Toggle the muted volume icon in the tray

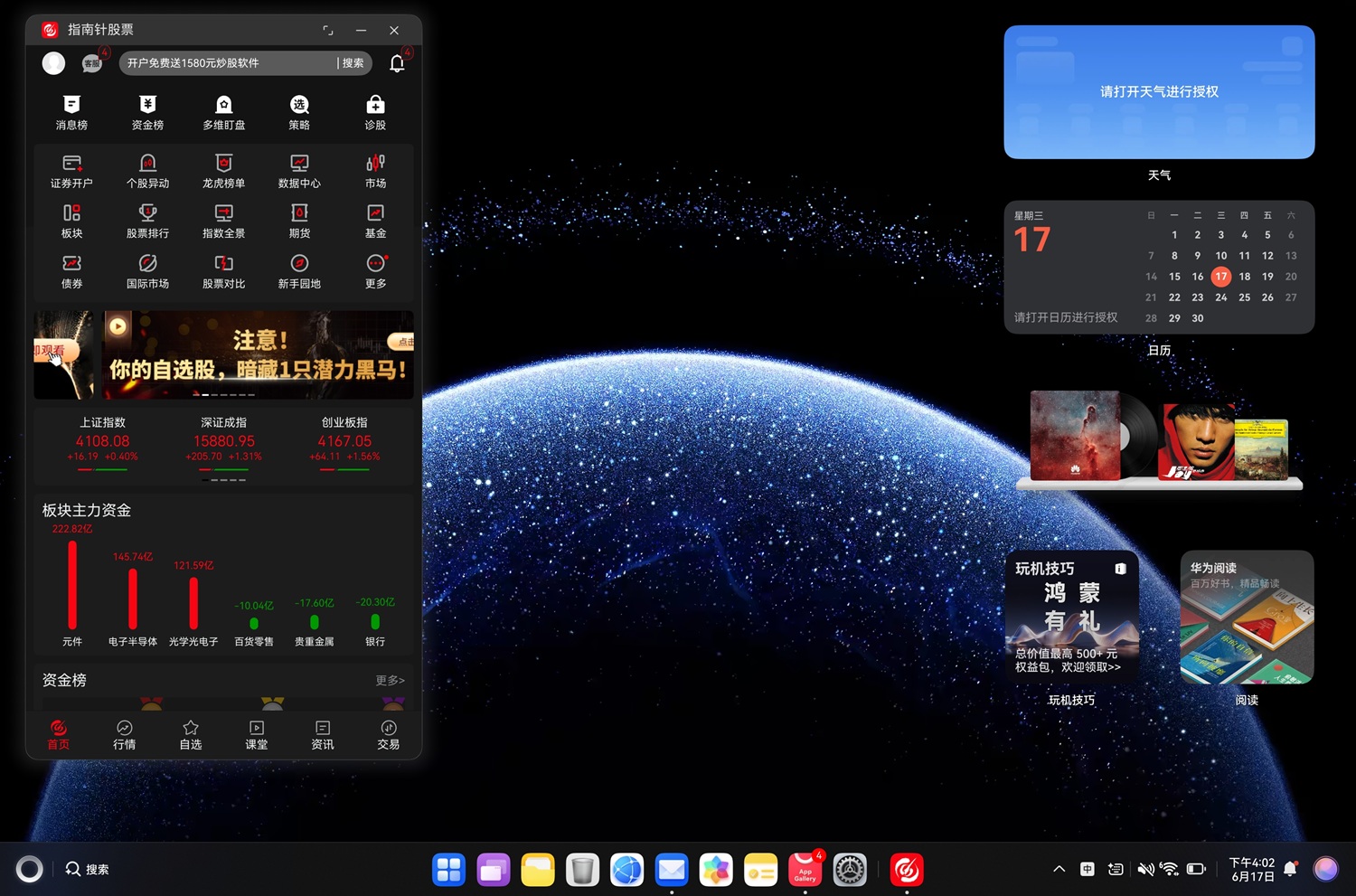(1145, 870)
